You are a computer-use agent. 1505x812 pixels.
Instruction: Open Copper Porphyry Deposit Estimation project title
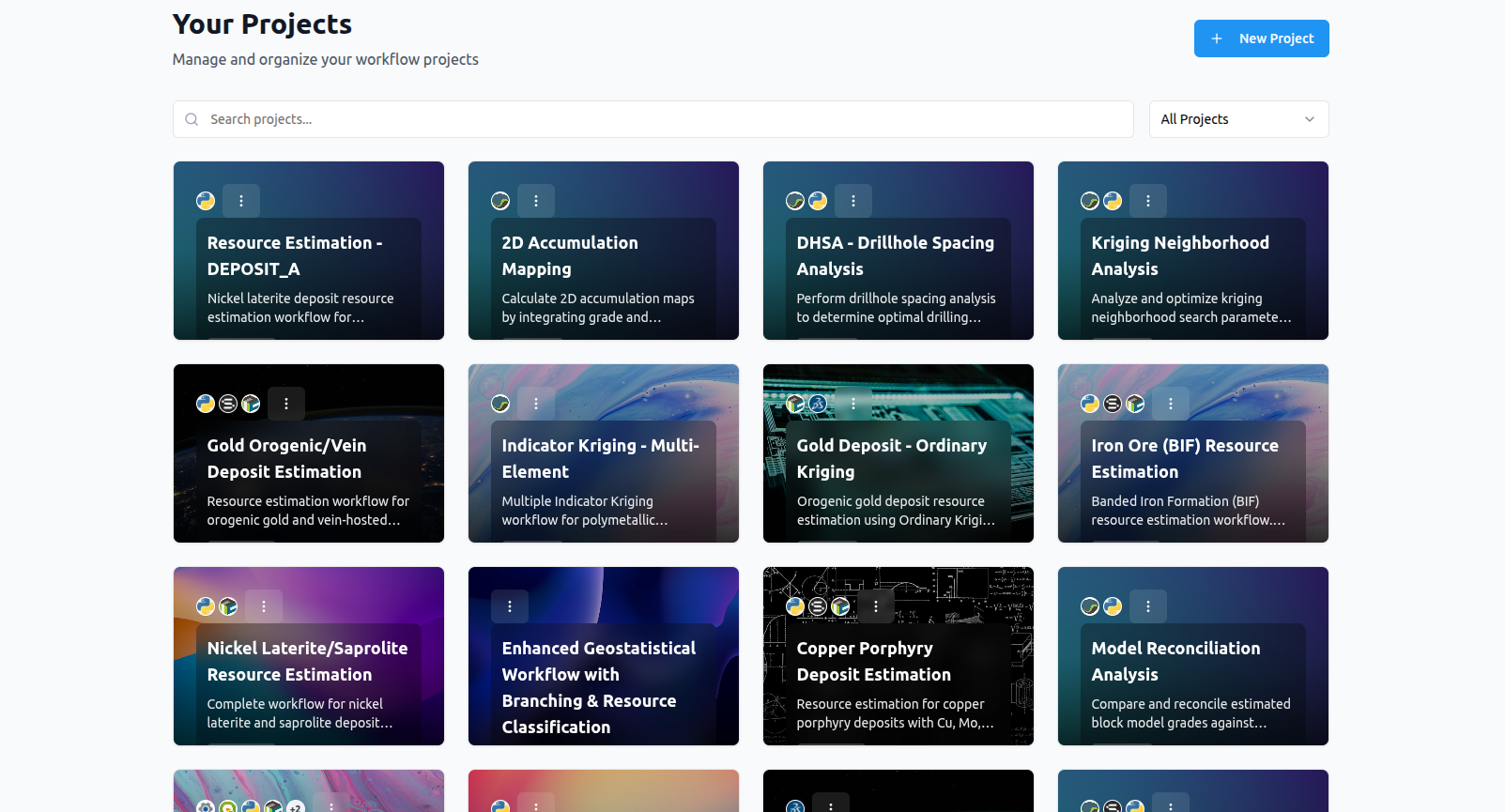click(x=873, y=661)
